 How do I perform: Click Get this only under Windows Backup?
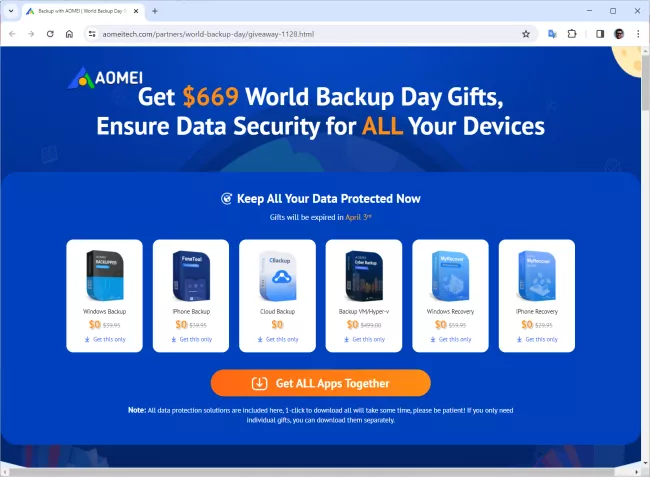[105, 339]
